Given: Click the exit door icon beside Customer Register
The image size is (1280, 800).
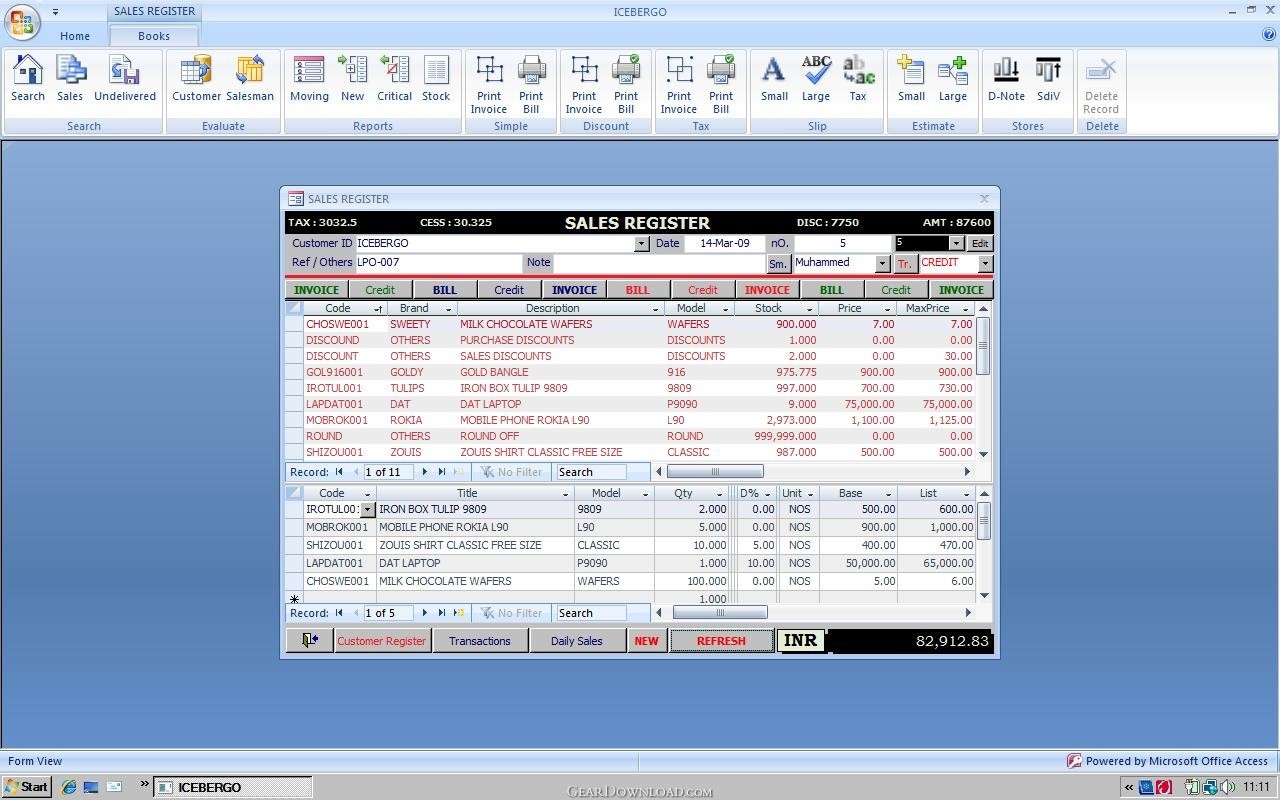Looking at the screenshot, I should point(309,641).
